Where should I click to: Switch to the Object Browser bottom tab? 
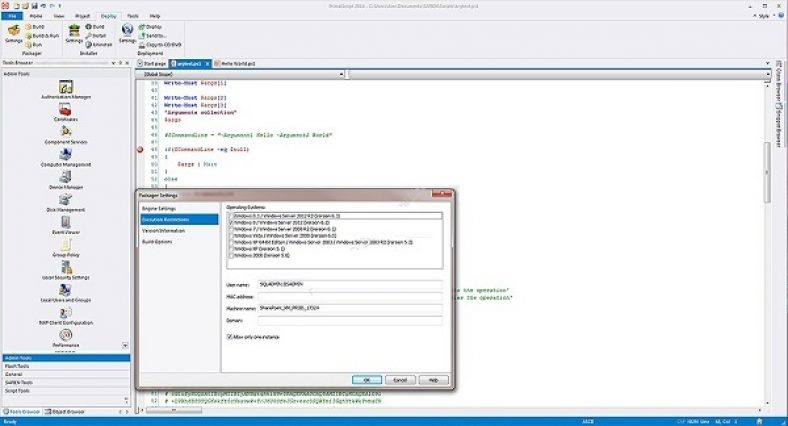[65, 411]
